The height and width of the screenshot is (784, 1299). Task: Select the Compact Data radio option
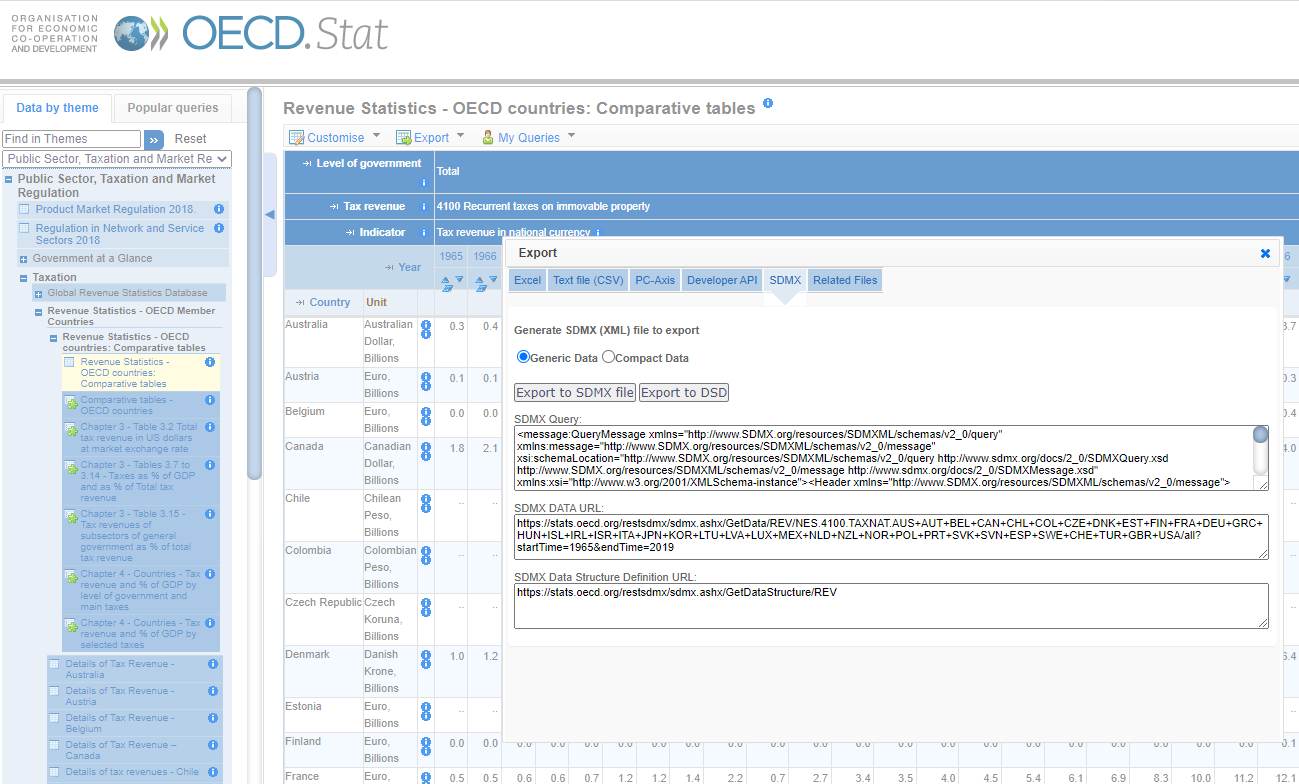(608, 357)
